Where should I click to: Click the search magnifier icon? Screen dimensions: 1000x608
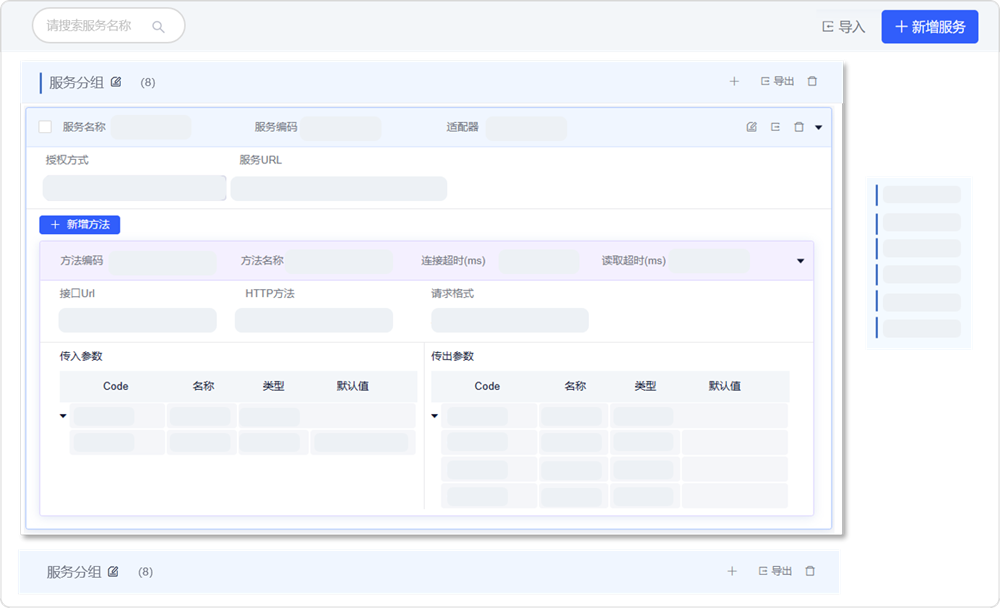[158, 27]
